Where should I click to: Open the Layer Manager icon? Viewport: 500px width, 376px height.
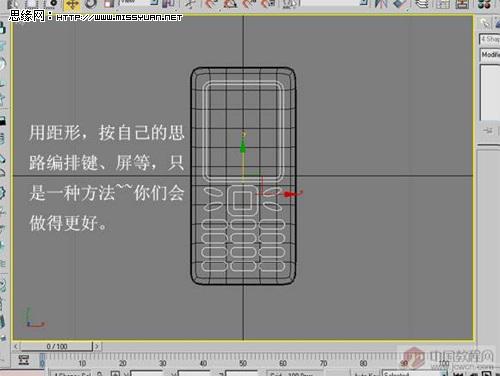click(x=422, y=3)
